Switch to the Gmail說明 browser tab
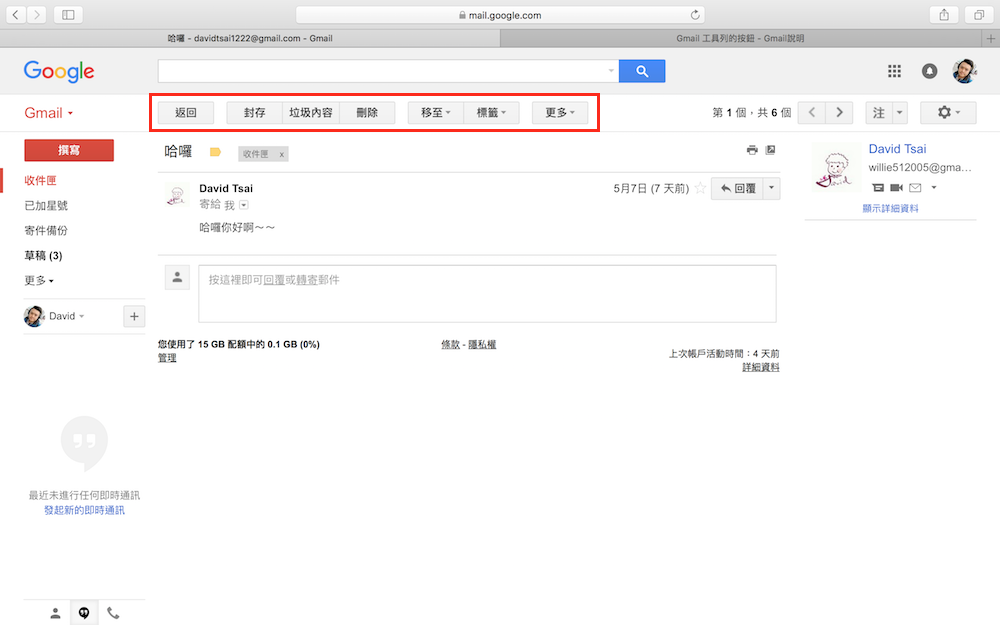The image size is (1000, 625). pos(740,38)
